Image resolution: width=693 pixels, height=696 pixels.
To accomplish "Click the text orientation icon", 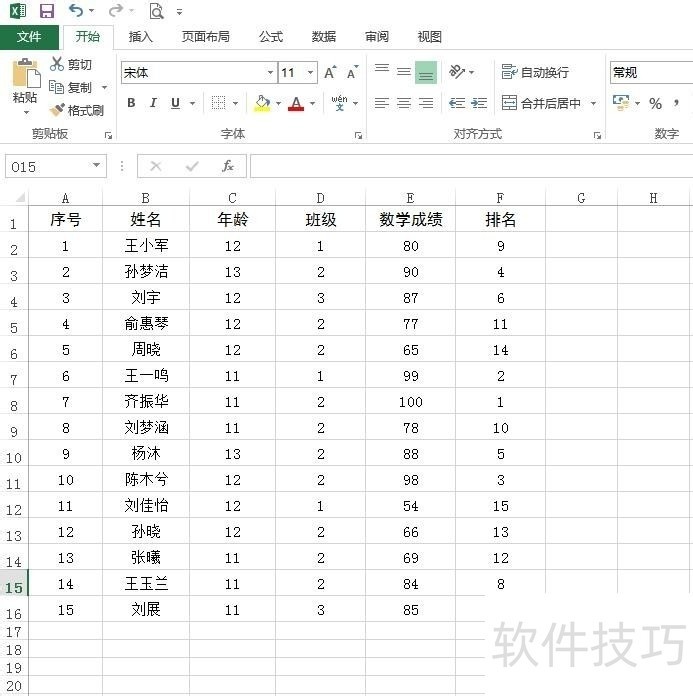I will 457,71.
